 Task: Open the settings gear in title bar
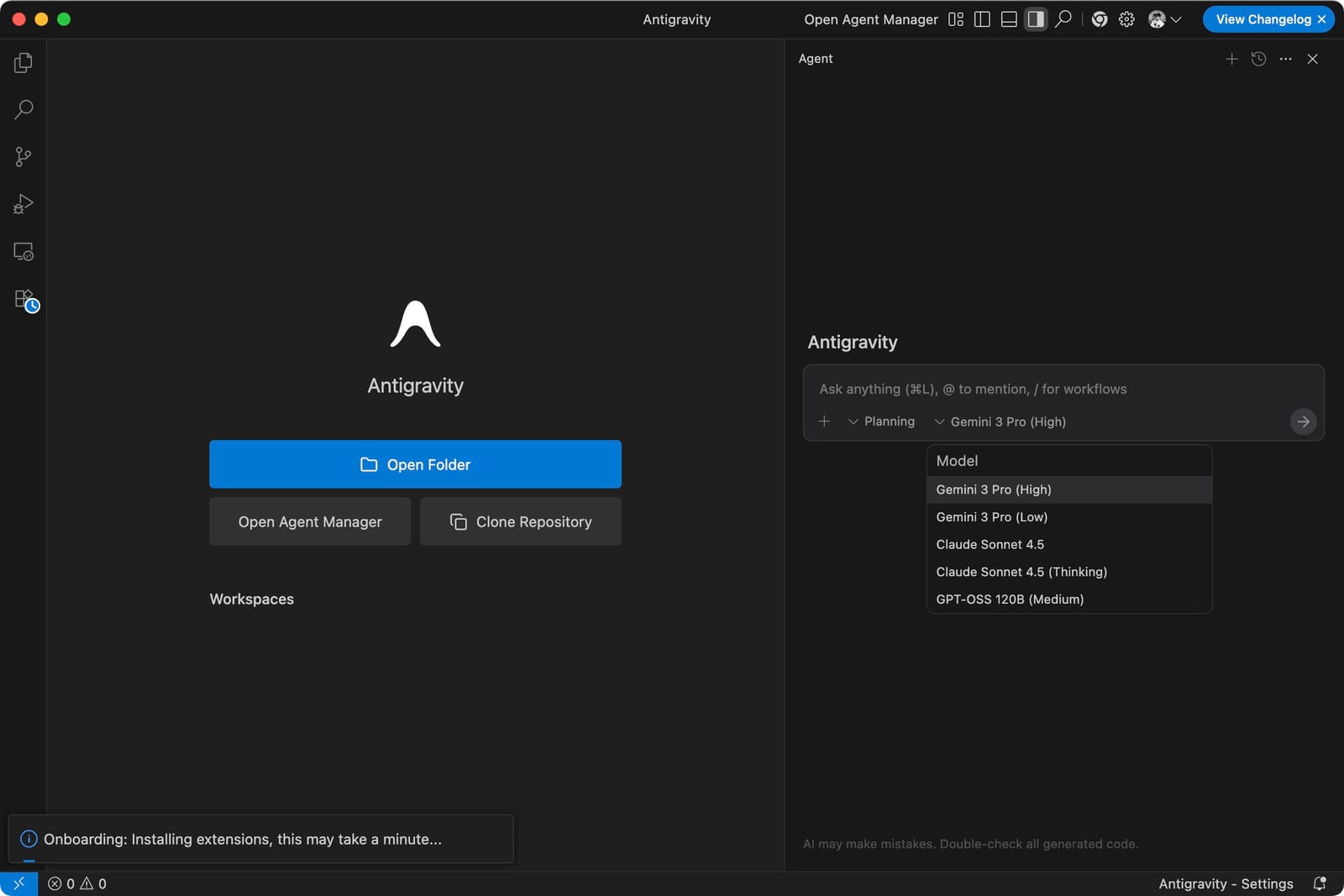(x=1126, y=18)
